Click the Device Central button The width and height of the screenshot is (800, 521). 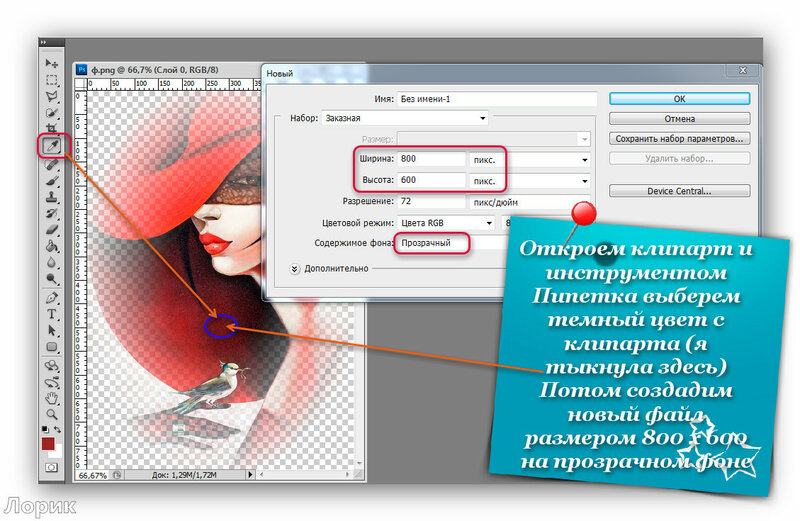tap(680, 191)
